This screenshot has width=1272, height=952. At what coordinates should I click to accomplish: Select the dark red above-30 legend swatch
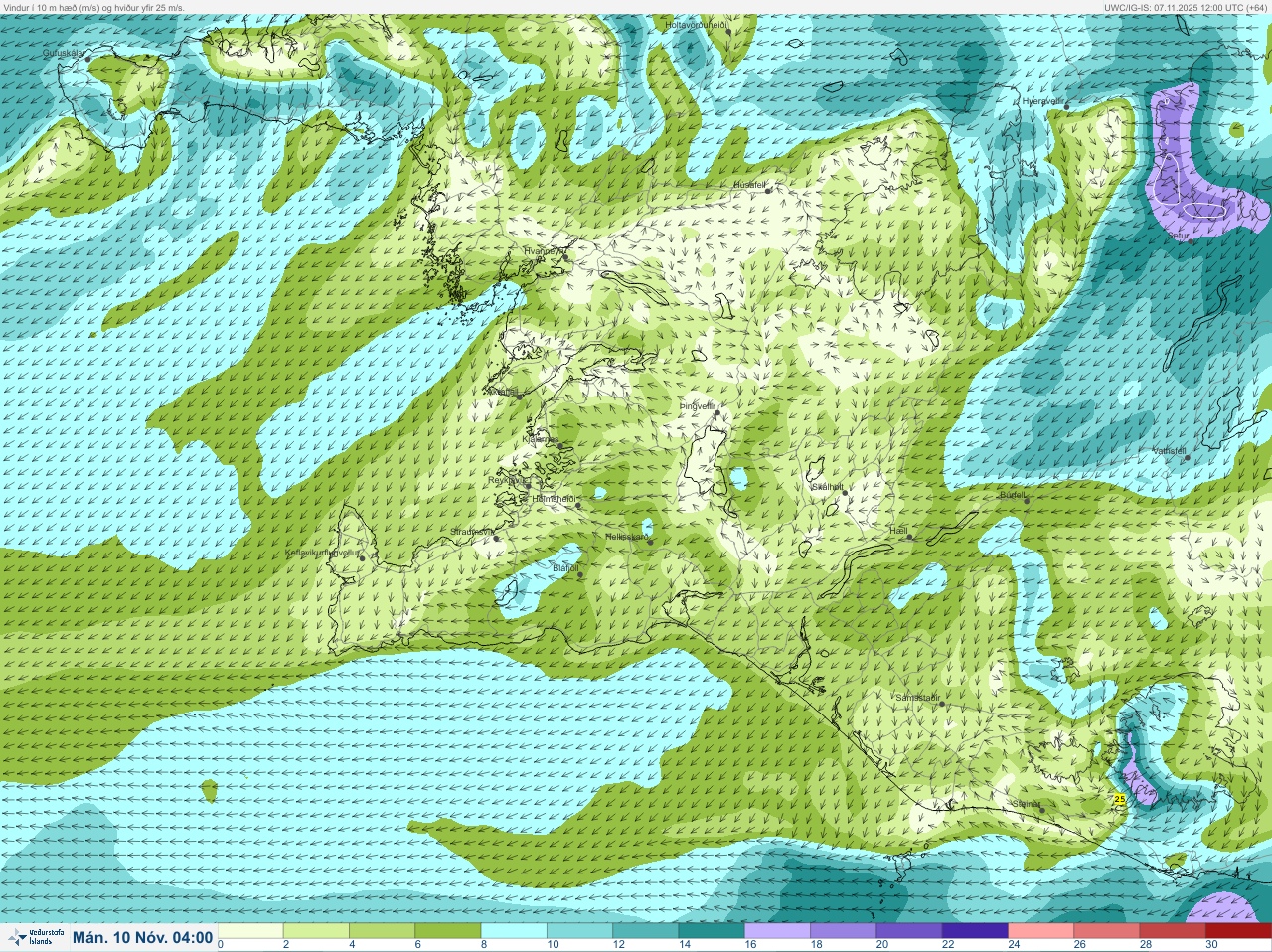pyautogui.click(x=1238, y=931)
